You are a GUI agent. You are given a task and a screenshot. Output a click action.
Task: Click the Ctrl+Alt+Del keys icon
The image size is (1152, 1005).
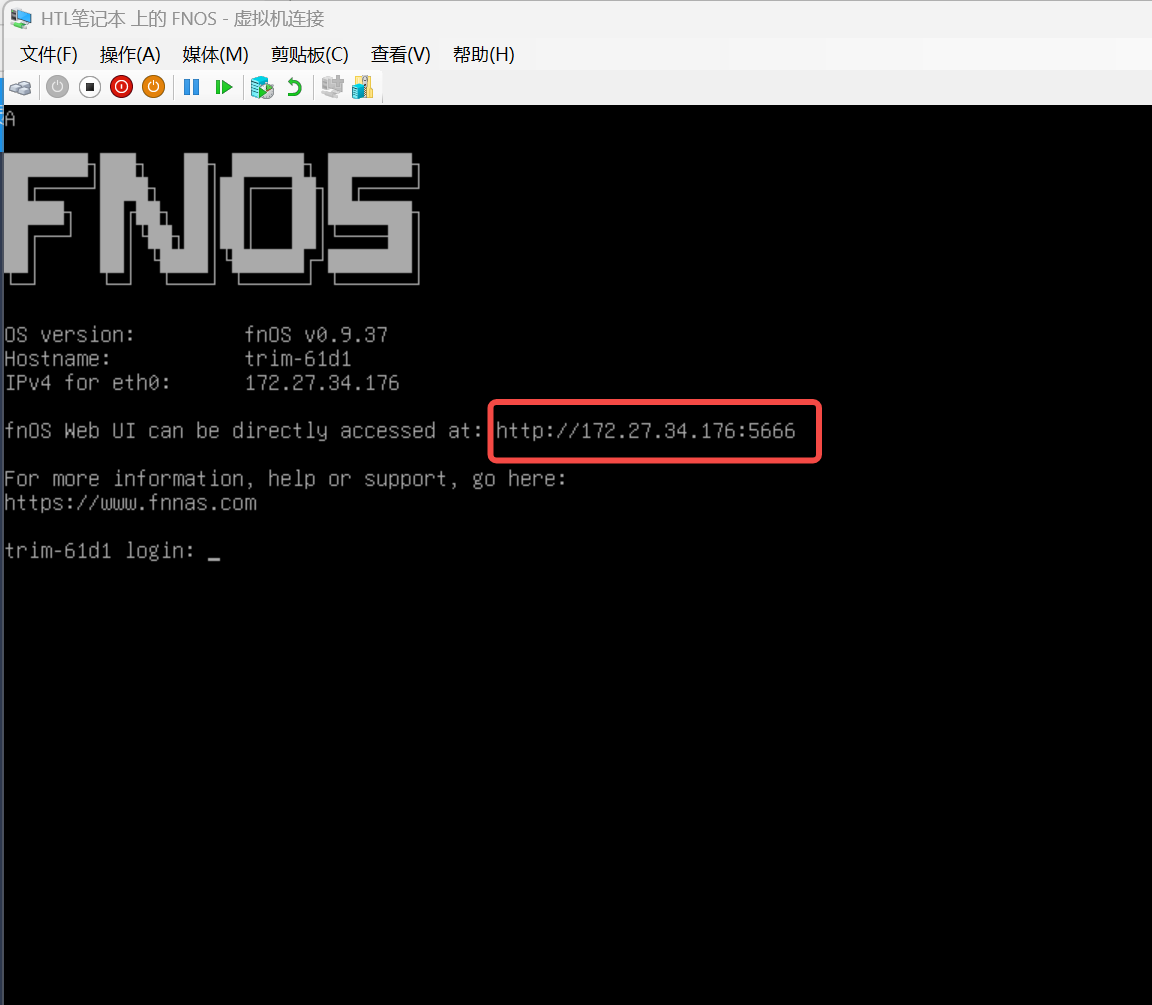[21, 87]
